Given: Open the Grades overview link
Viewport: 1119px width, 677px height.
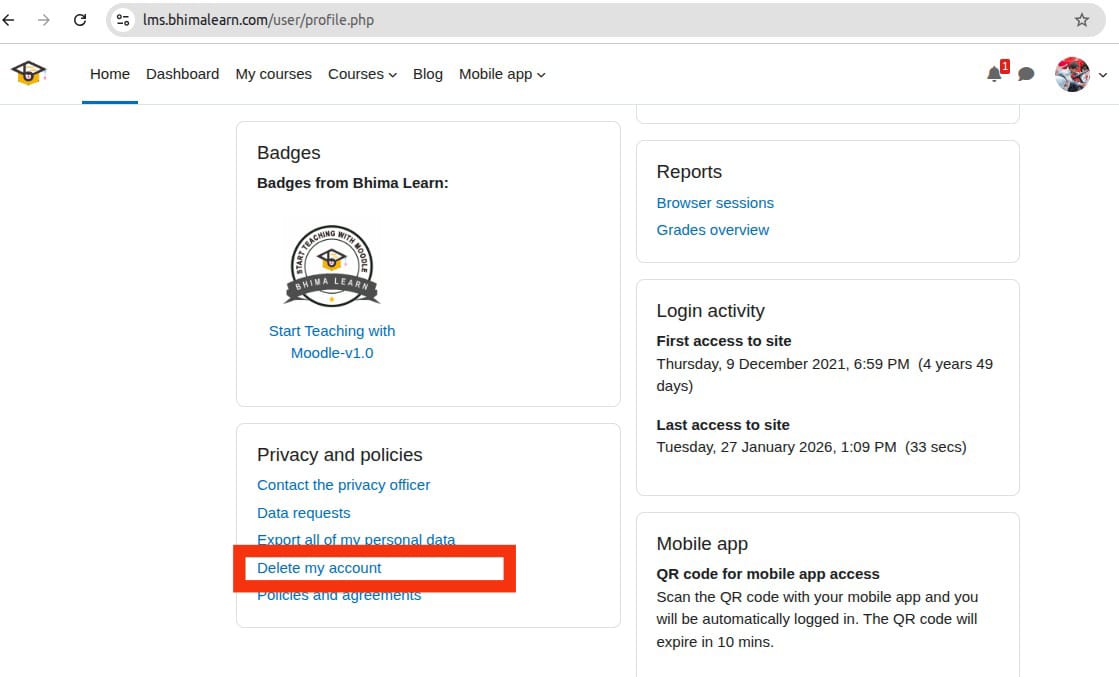Looking at the screenshot, I should pyautogui.click(x=712, y=230).
